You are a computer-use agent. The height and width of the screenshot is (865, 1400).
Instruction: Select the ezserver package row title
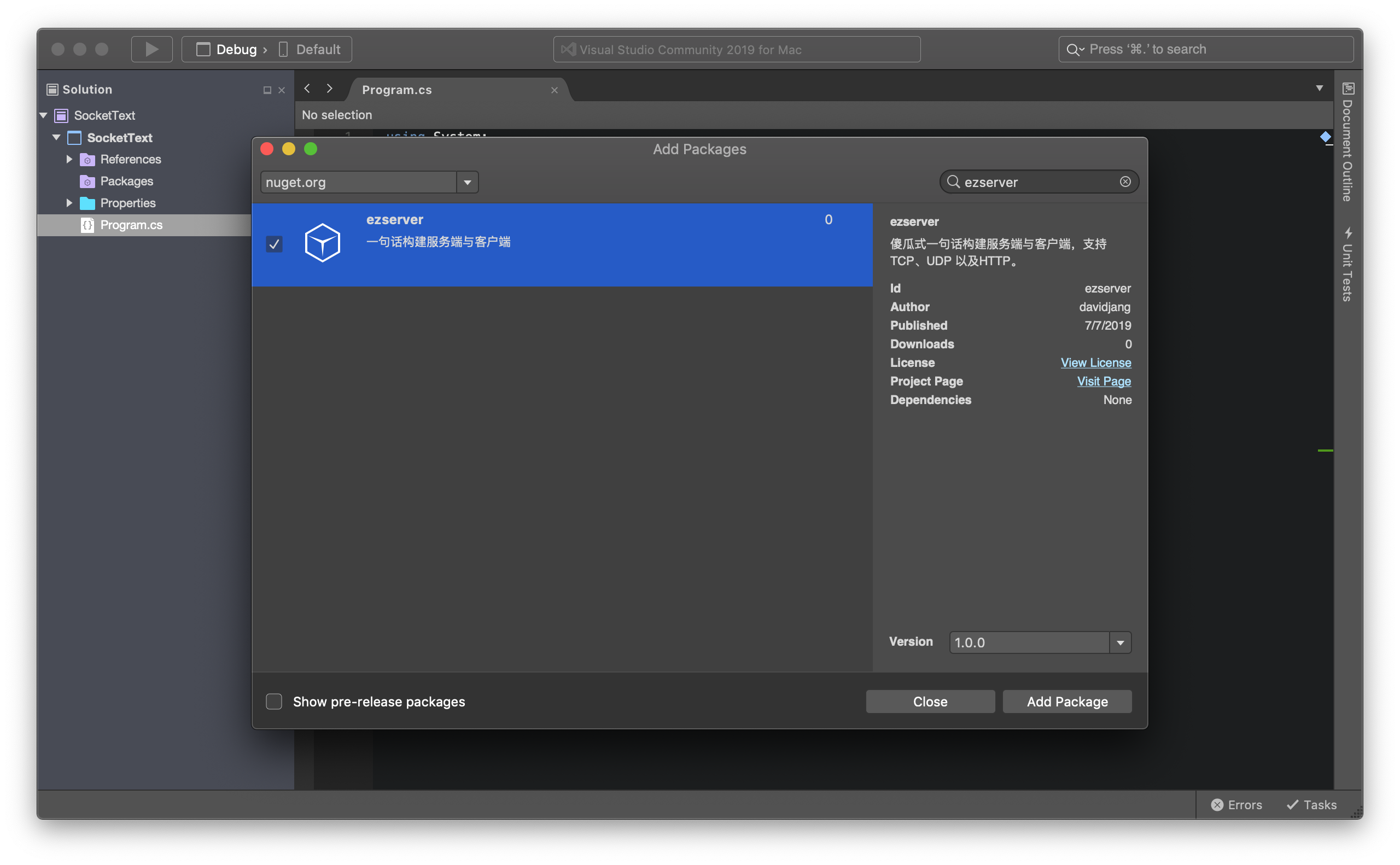[x=395, y=220]
